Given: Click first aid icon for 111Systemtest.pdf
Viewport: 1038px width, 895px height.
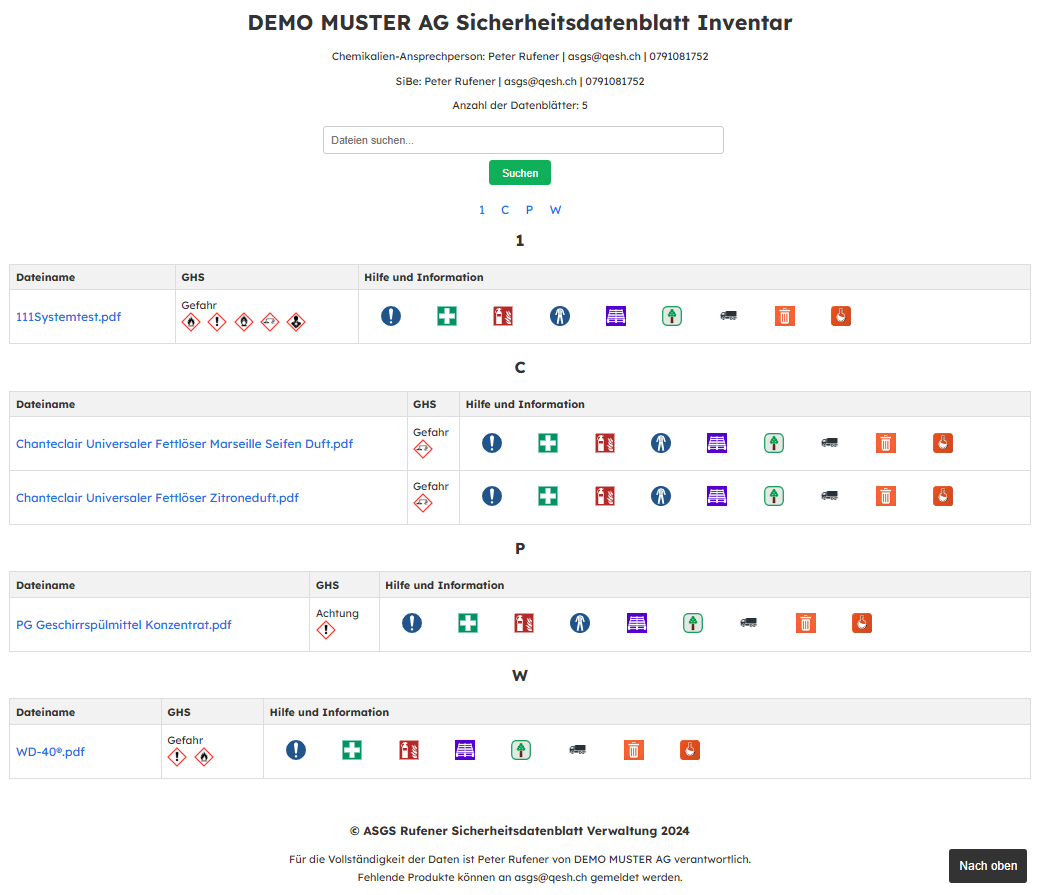Looking at the screenshot, I should pos(447,316).
